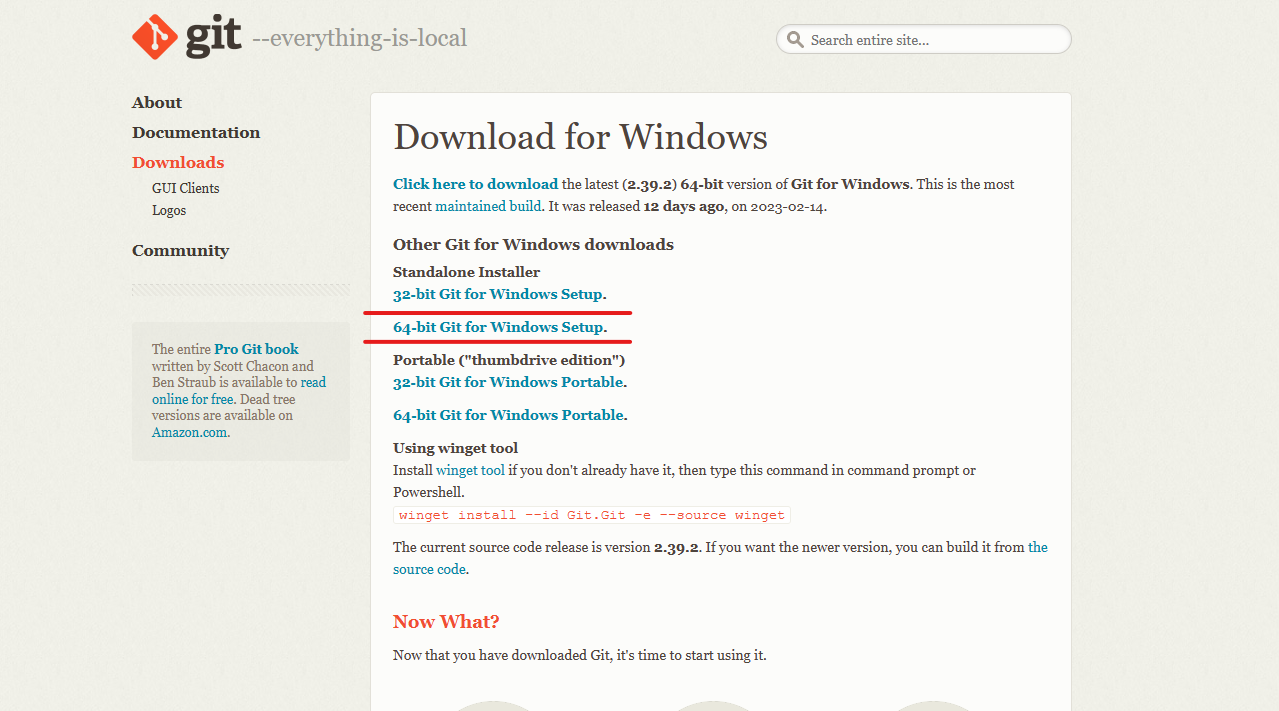Click the 'Now What?' heading
The width and height of the screenshot is (1279, 711).
pyautogui.click(x=446, y=622)
